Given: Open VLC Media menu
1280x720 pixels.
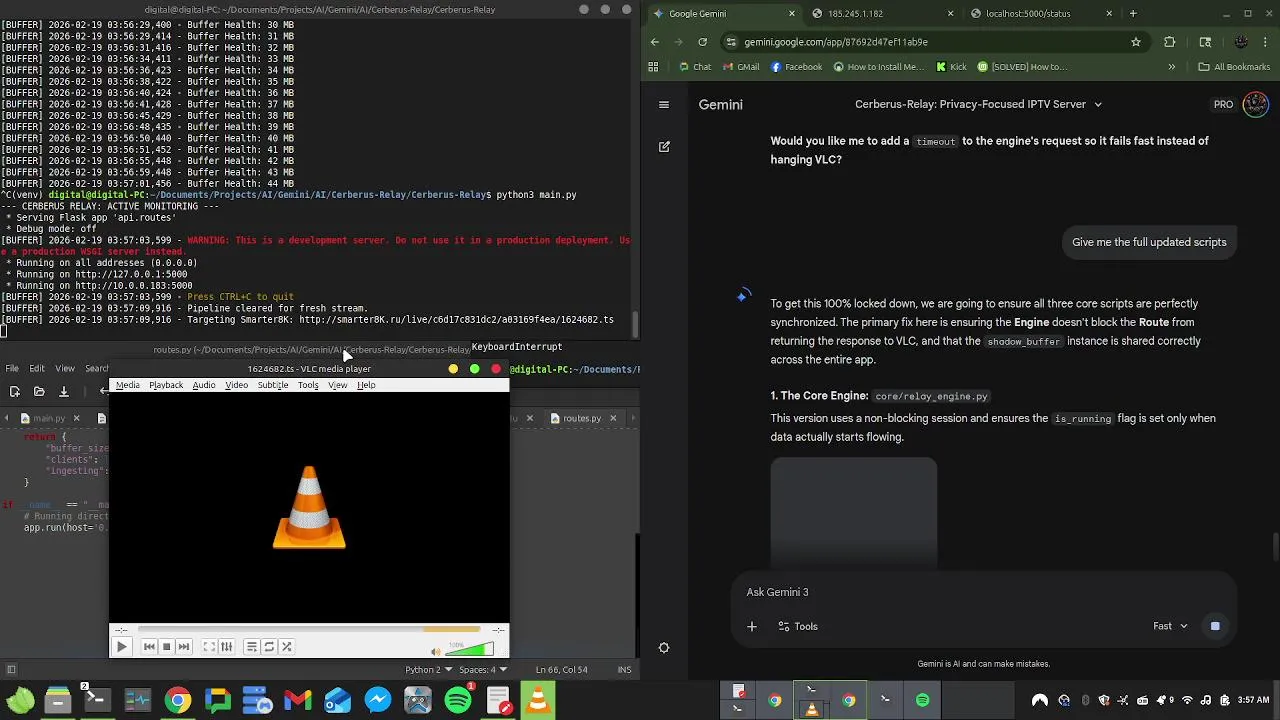Looking at the screenshot, I should [128, 385].
